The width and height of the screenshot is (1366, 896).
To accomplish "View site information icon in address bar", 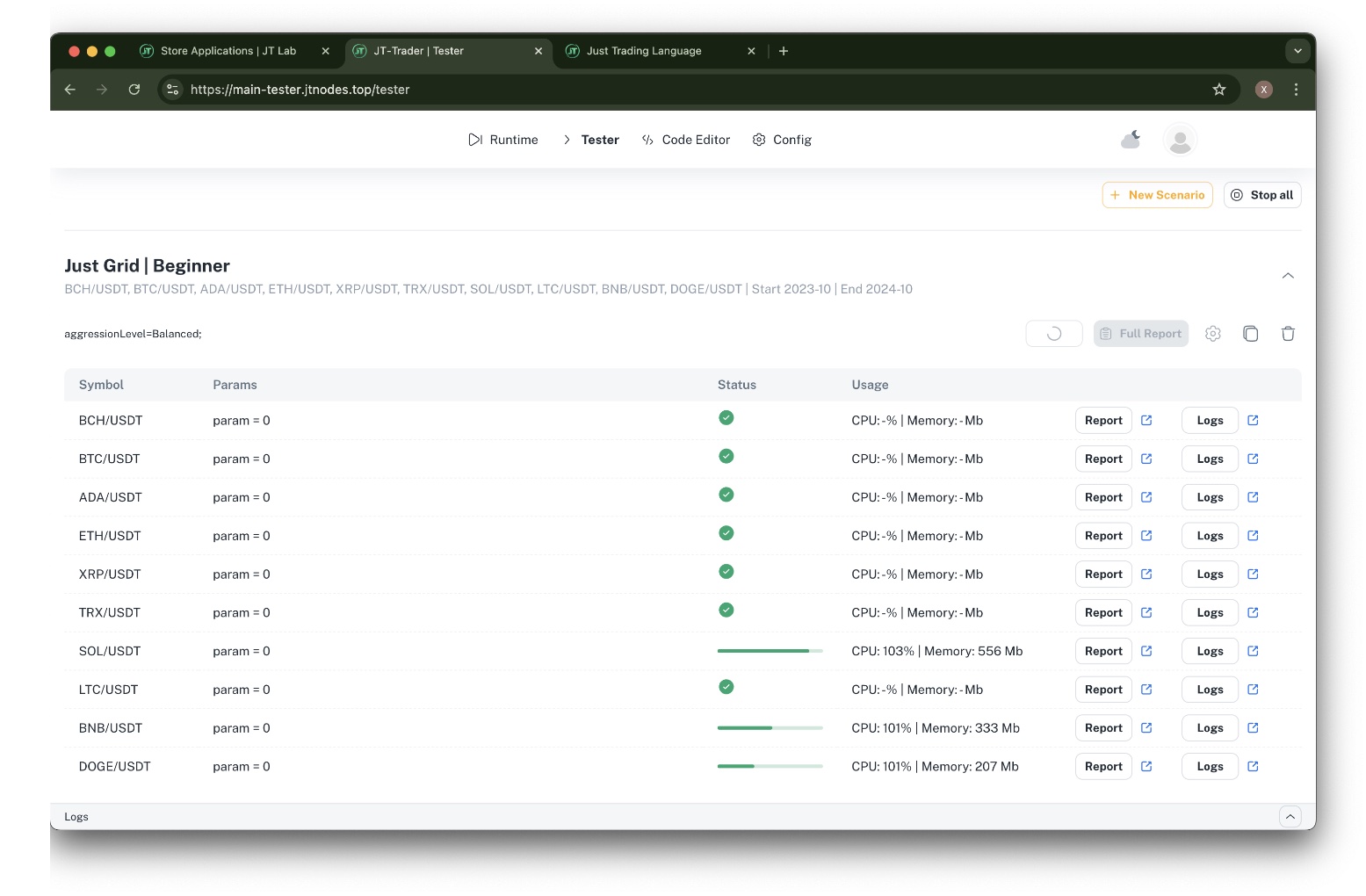I will point(173,90).
